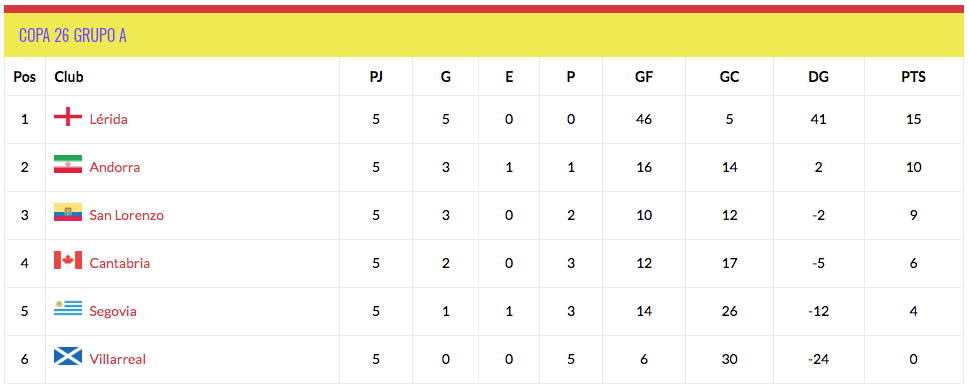The image size is (969, 389).
Task: Click the Ecuador flag icon beside San Lorenzo
Action: [68, 212]
